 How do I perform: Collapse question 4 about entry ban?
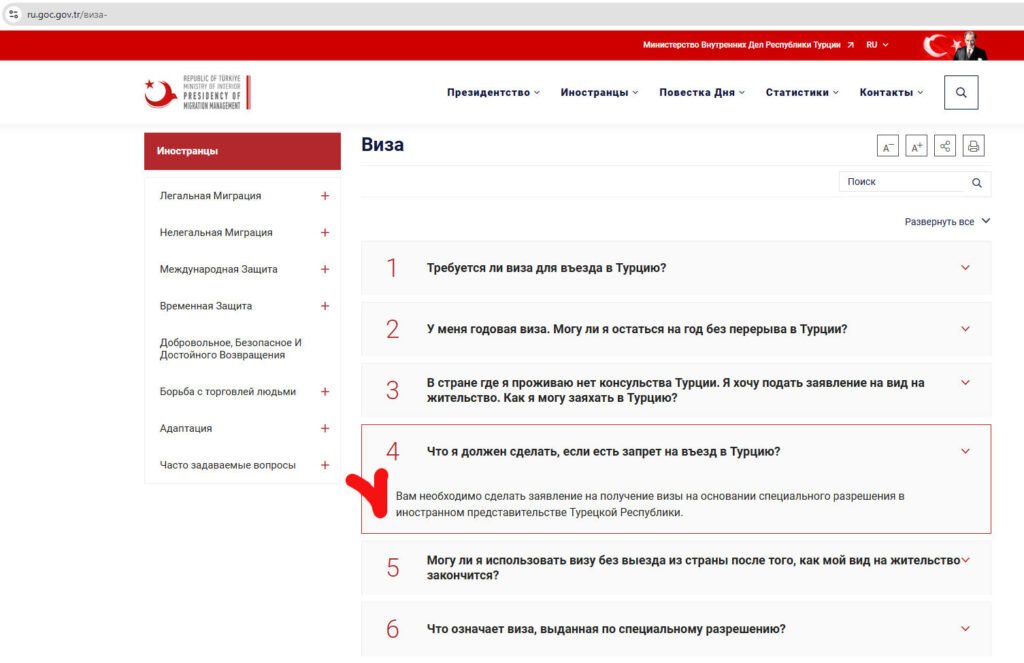coord(965,451)
